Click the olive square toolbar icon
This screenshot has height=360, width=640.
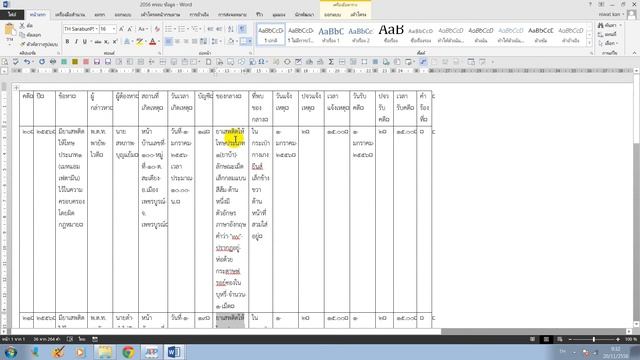click(x=75, y=62)
